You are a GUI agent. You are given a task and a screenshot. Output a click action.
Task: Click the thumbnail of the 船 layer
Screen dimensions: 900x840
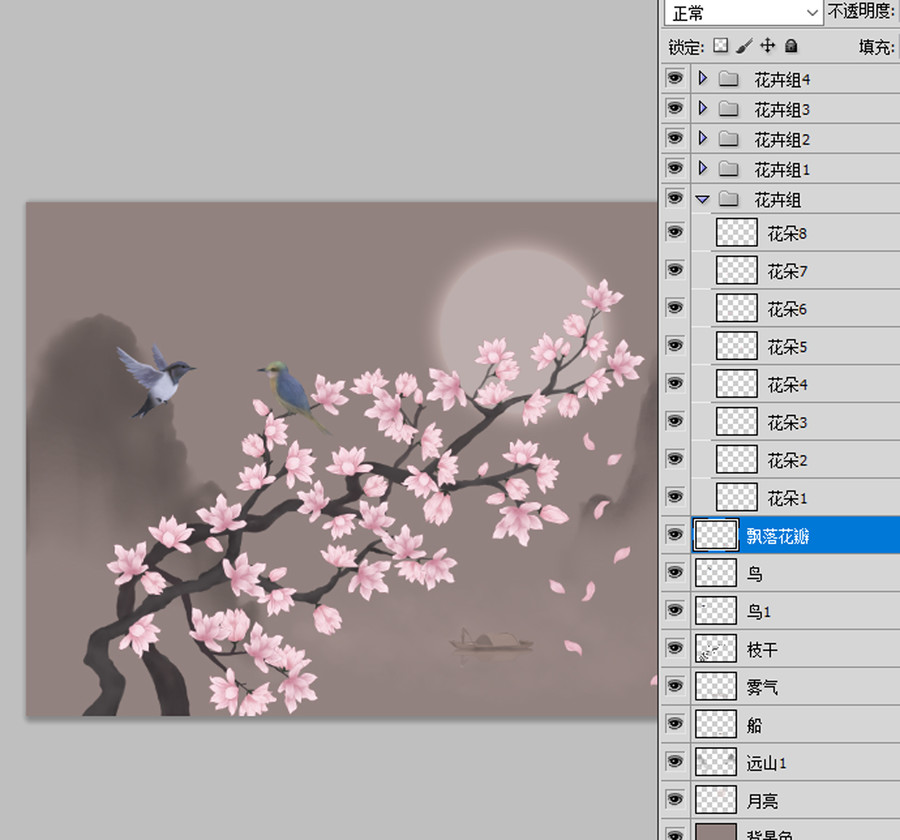716,725
